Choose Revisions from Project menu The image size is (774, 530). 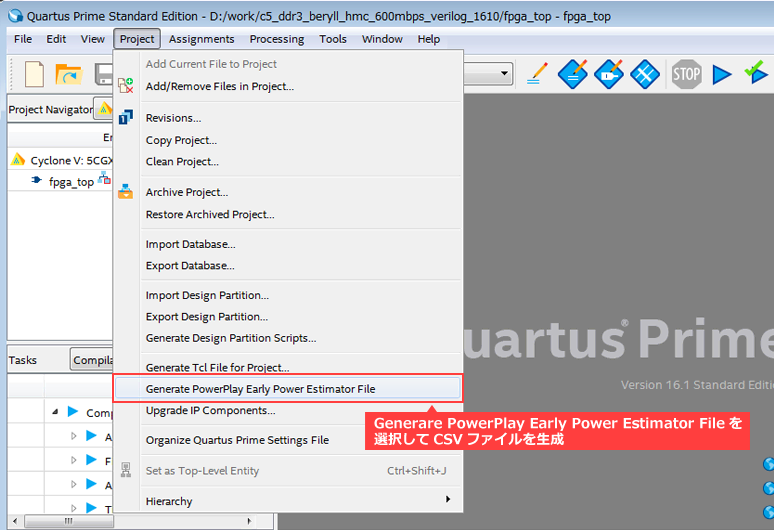coord(288,118)
